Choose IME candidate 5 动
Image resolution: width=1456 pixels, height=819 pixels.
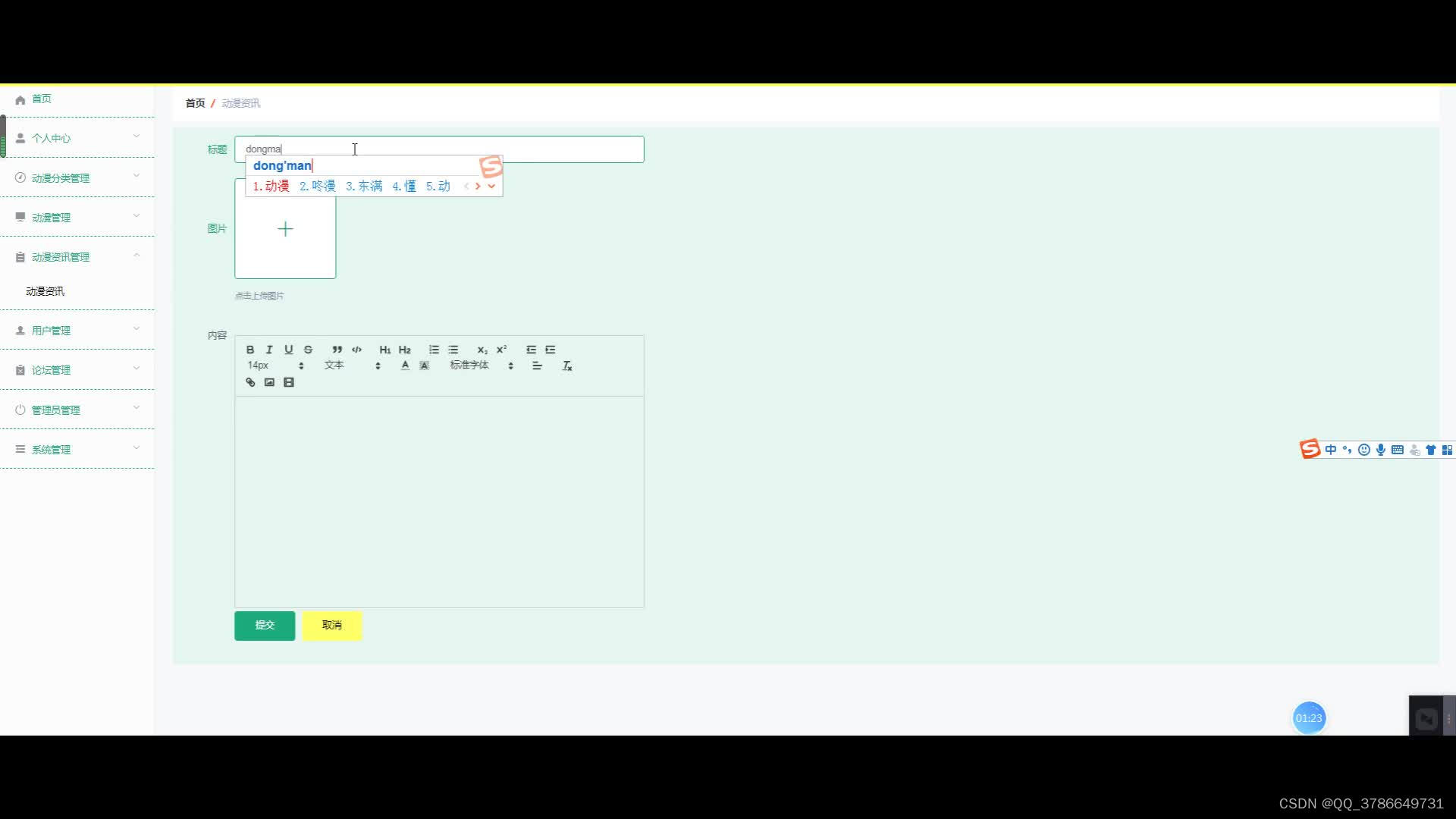(438, 187)
